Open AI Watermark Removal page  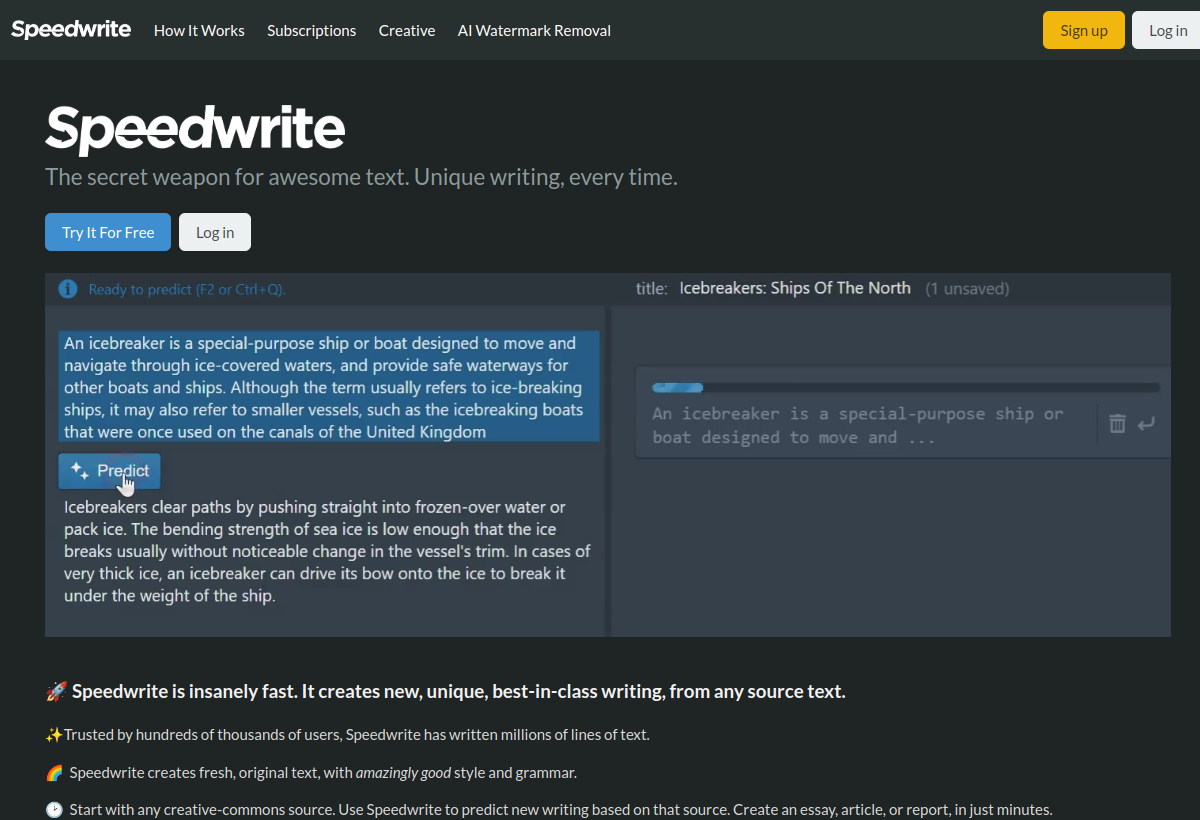(x=534, y=30)
